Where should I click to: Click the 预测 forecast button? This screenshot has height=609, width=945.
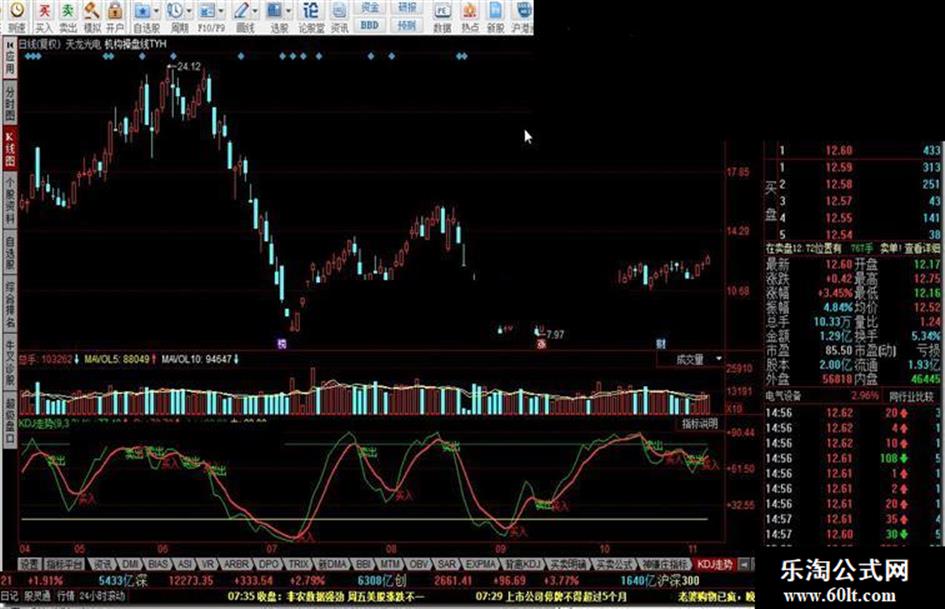pyautogui.click(x=407, y=25)
